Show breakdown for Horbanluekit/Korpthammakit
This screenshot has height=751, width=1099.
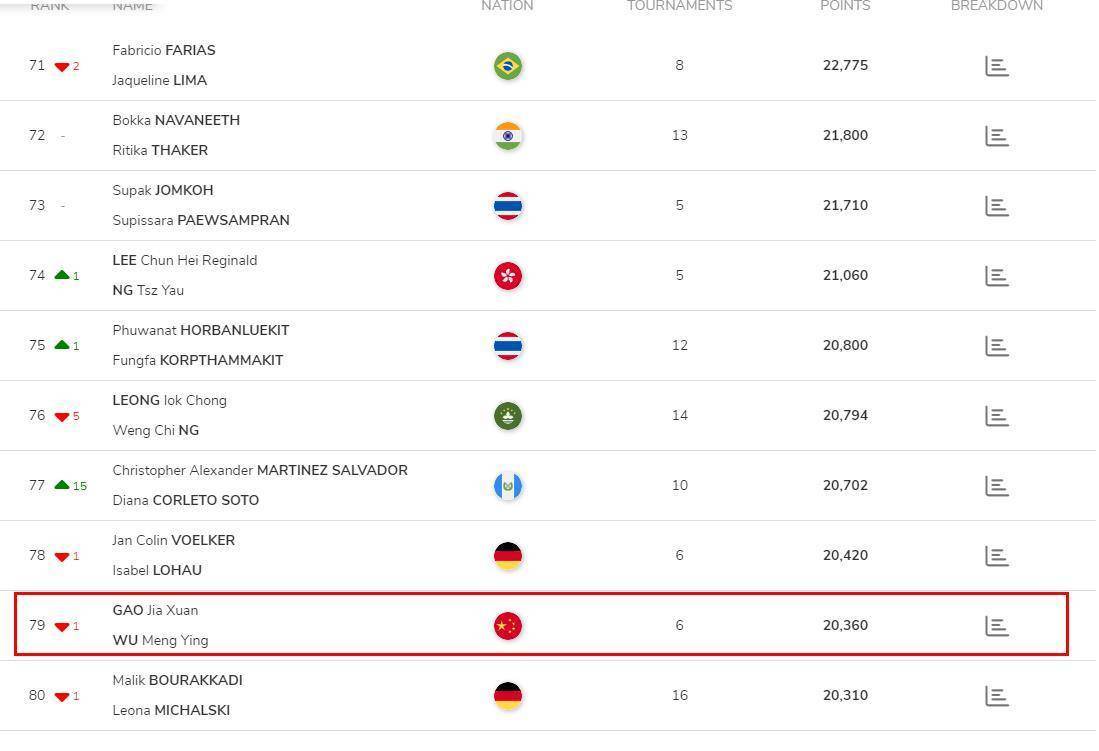click(997, 346)
